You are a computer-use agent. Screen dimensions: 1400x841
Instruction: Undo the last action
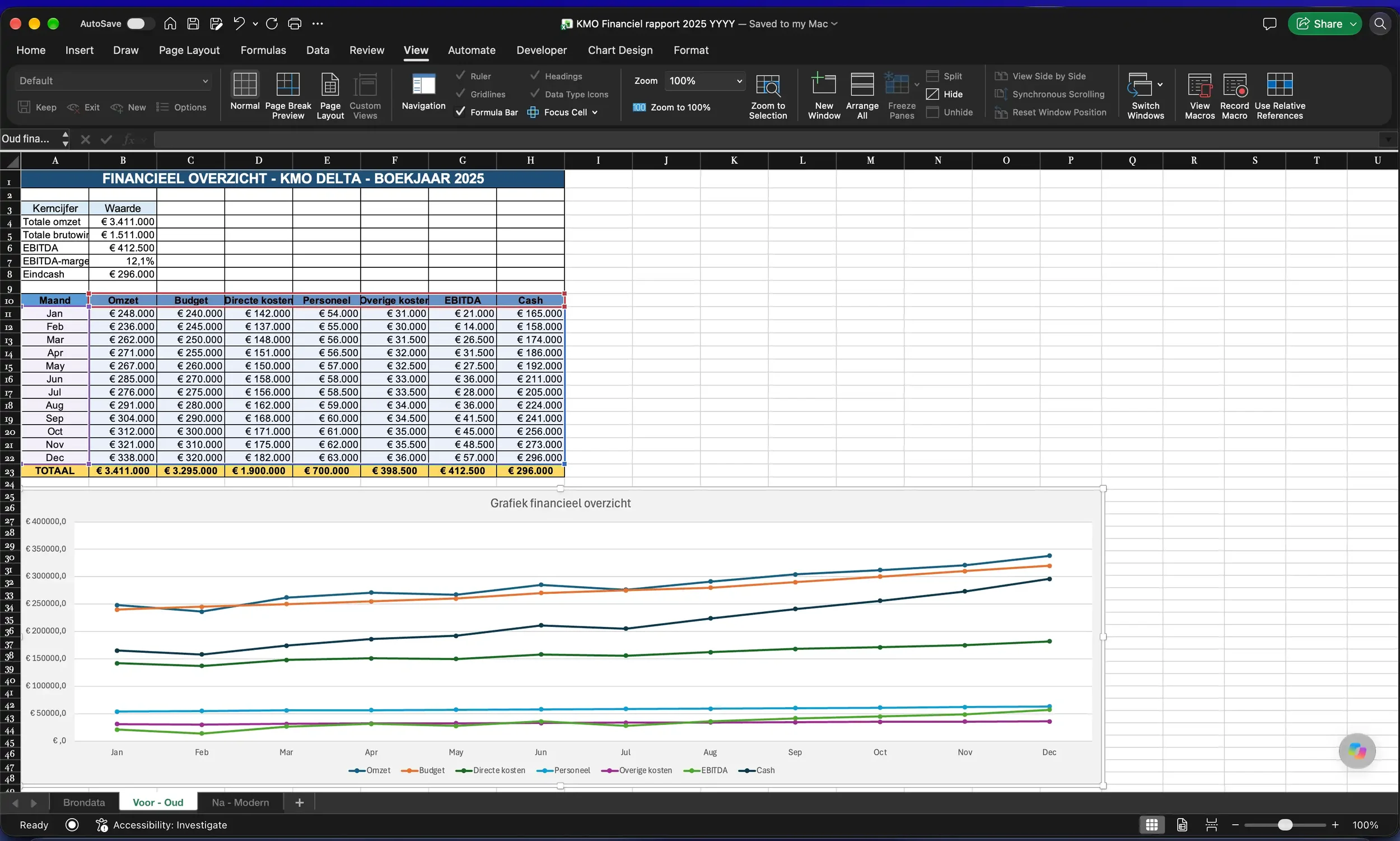tap(239, 23)
